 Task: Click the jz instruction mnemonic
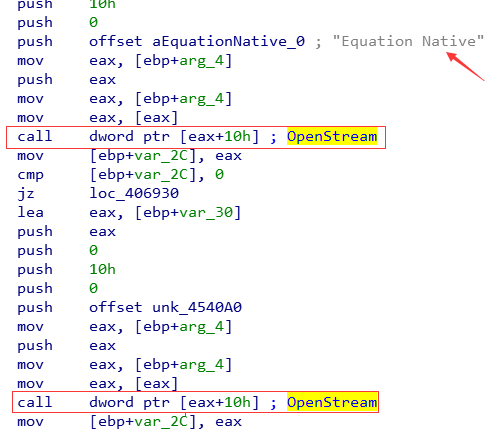26,194
